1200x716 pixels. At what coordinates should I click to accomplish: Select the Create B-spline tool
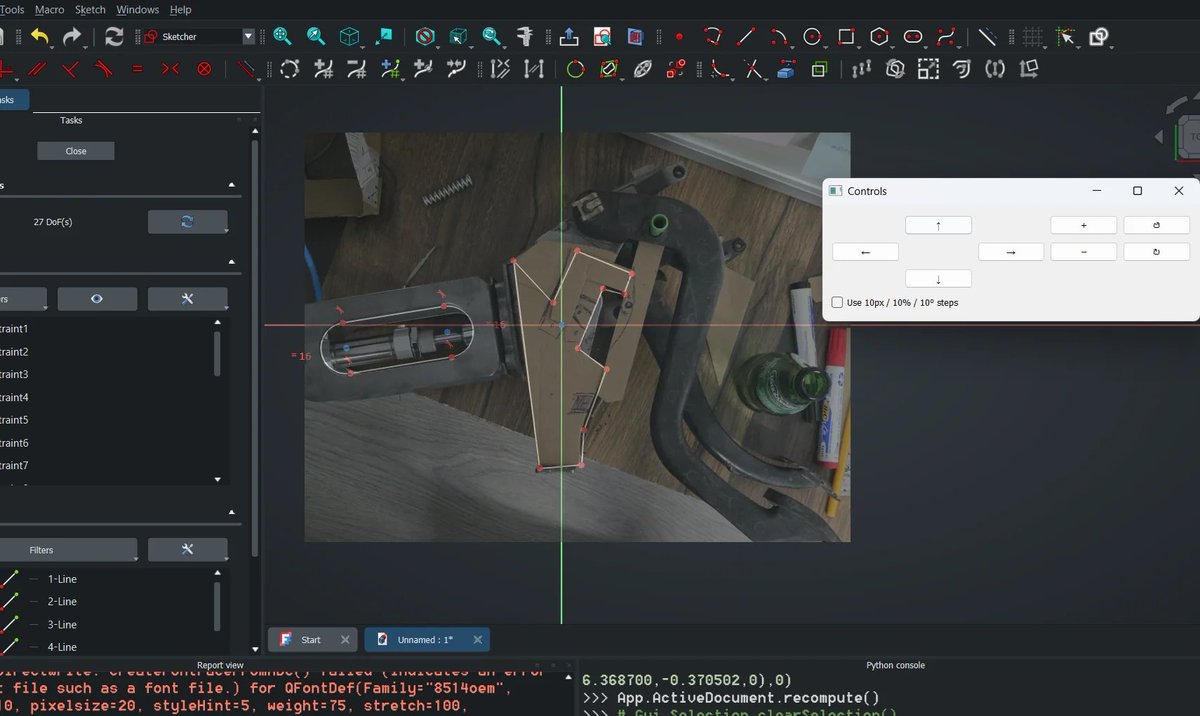point(947,36)
